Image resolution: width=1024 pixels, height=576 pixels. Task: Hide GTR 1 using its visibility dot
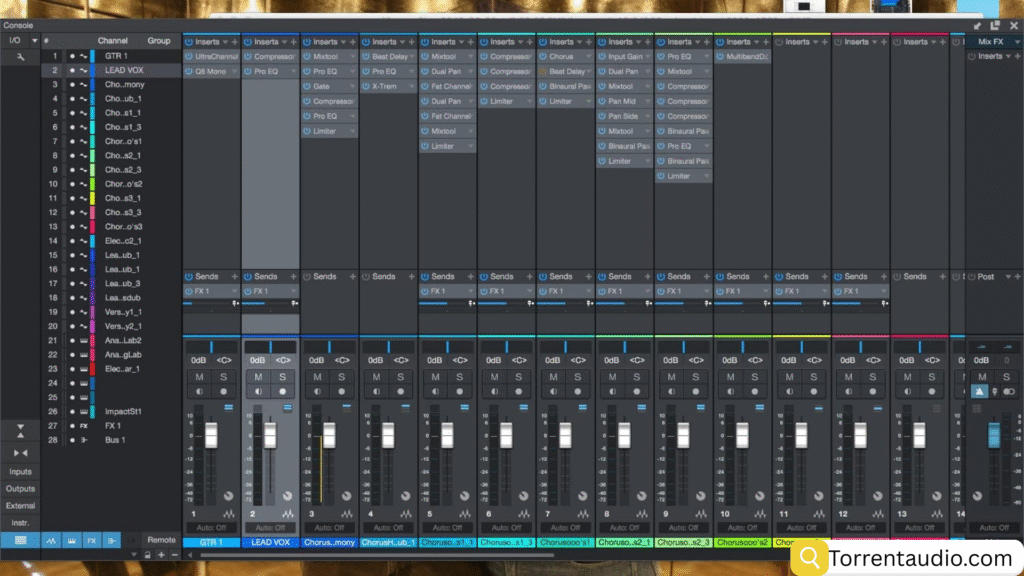pyautogui.click(x=71, y=57)
